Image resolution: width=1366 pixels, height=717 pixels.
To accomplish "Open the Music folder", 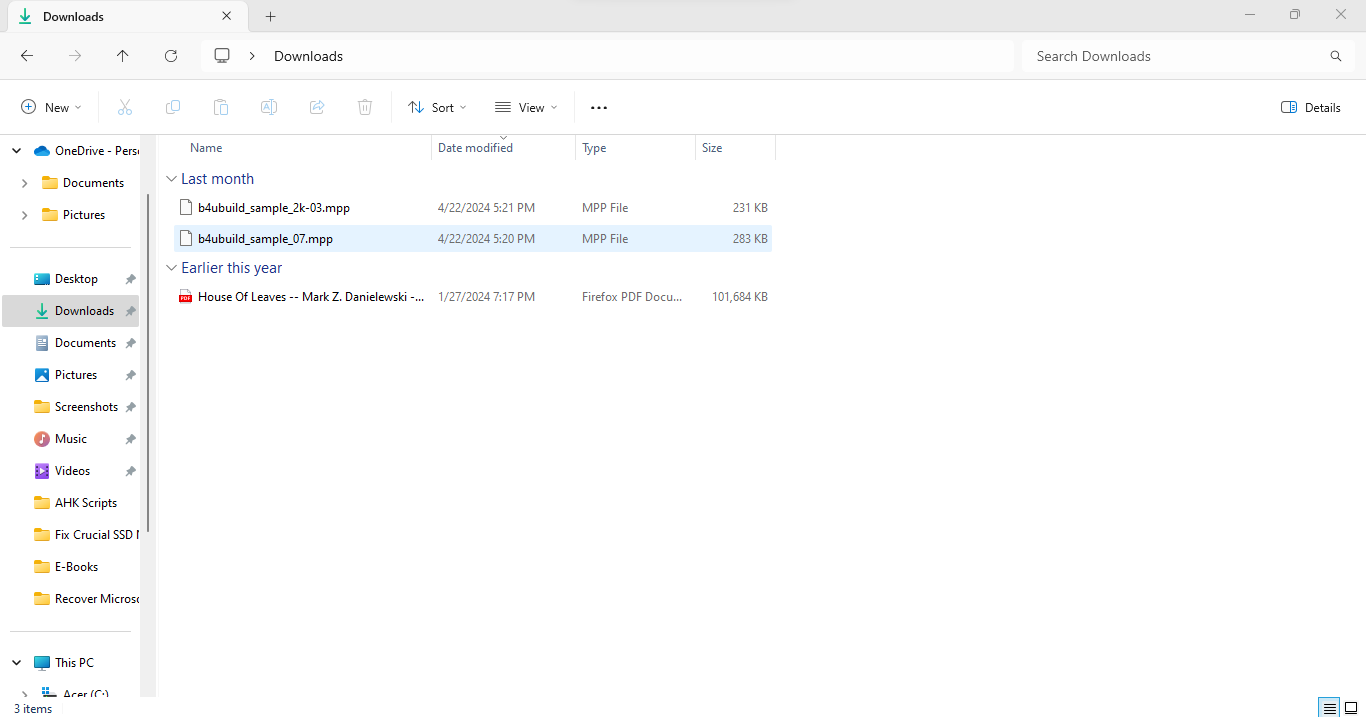I will [x=70, y=439].
